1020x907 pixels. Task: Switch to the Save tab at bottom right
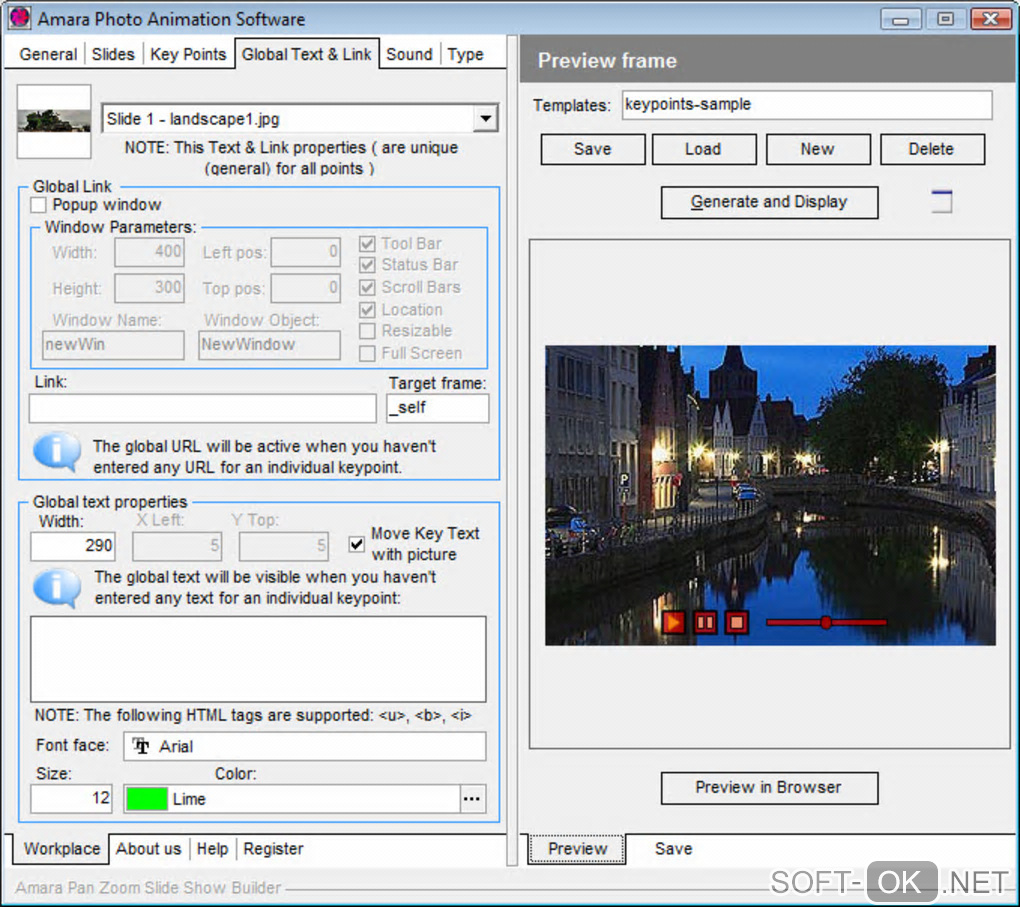(673, 848)
